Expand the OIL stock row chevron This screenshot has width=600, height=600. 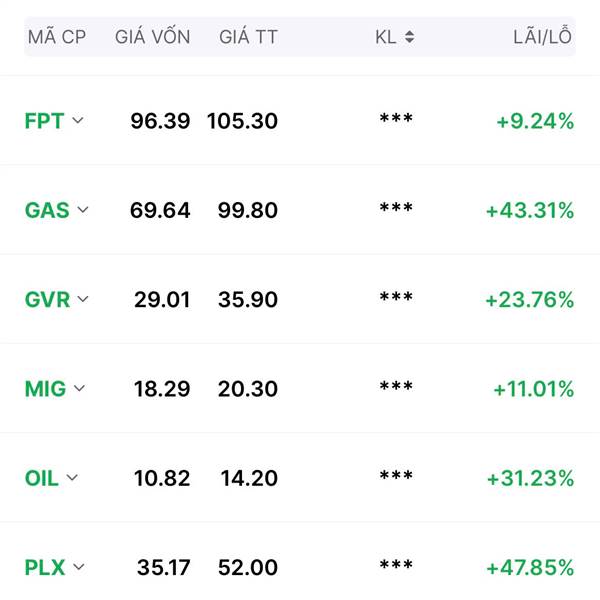click(72, 478)
